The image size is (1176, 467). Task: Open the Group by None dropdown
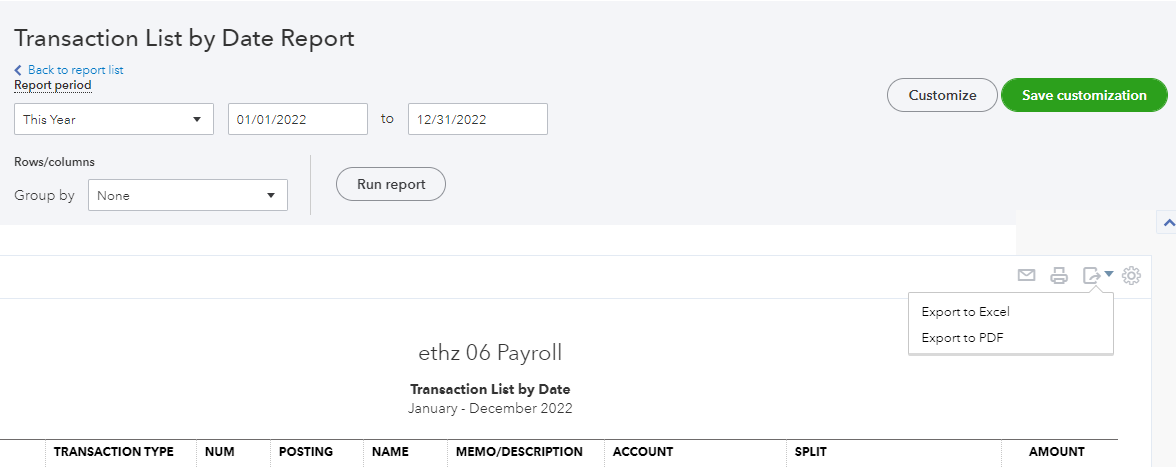188,195
